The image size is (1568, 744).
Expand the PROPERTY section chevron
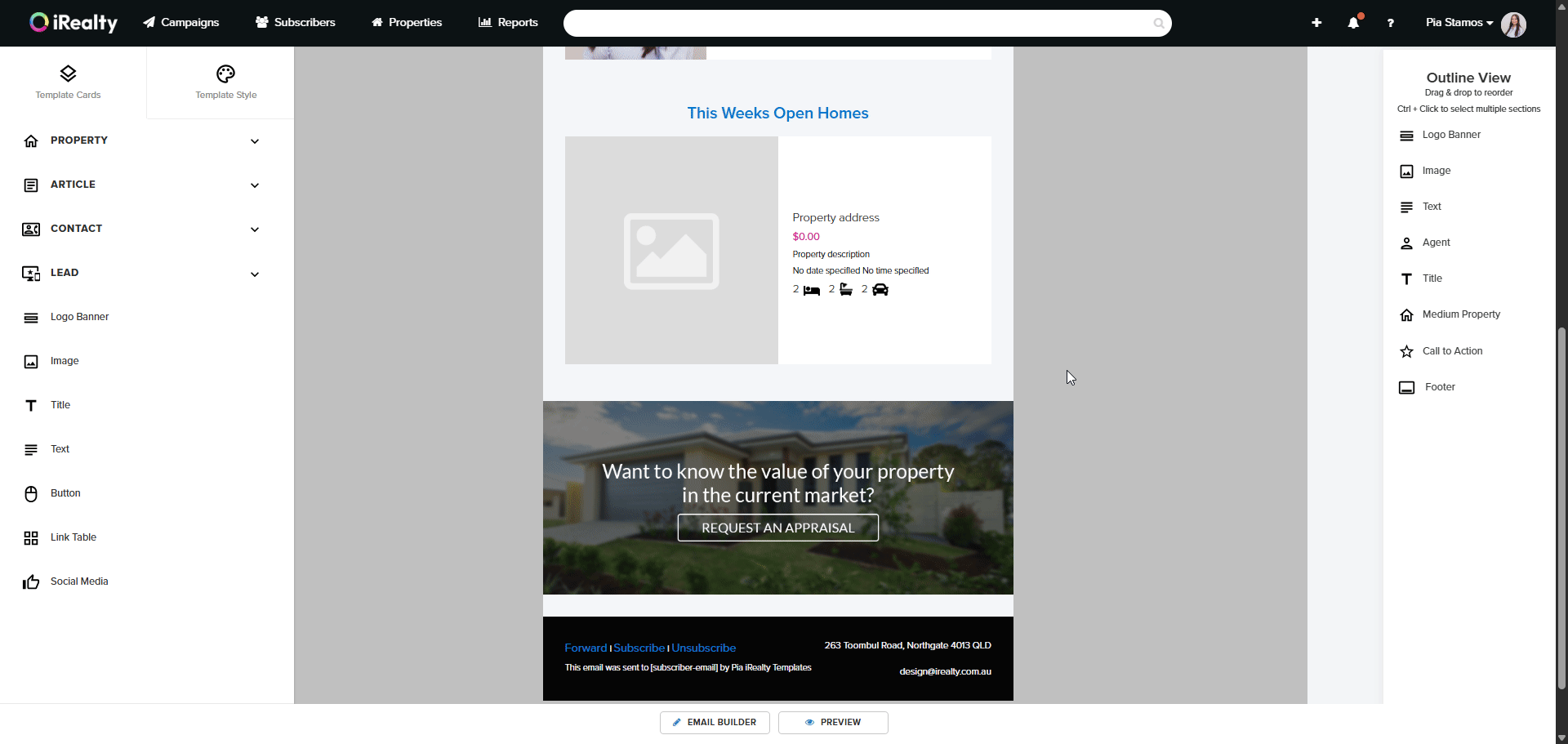(255, 141)
